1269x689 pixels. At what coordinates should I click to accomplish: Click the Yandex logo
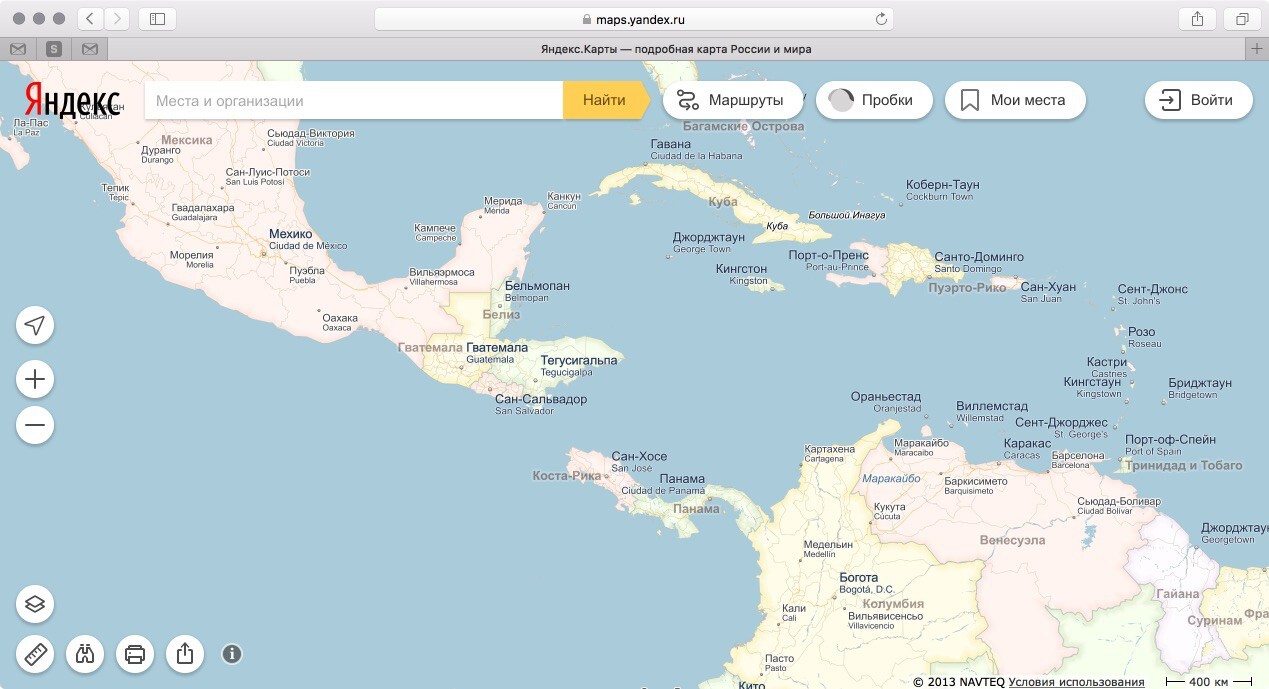72,100
